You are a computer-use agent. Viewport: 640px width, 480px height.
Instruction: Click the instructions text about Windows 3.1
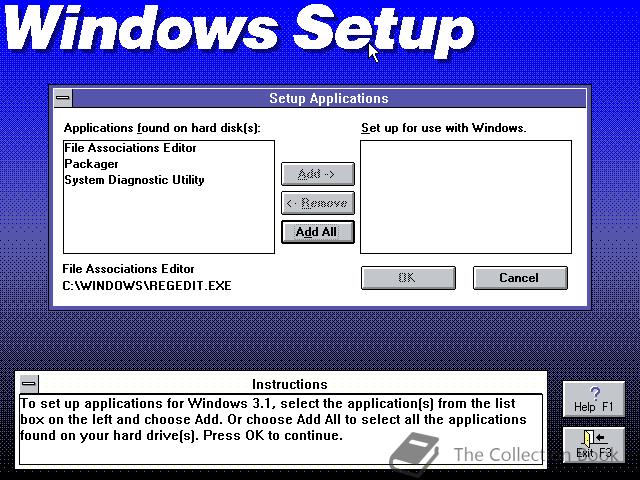273,419
